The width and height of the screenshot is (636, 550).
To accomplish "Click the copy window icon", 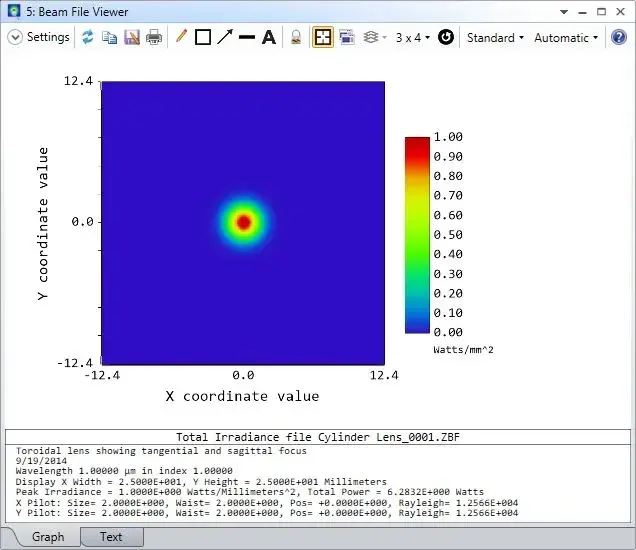I will (109, 37).
